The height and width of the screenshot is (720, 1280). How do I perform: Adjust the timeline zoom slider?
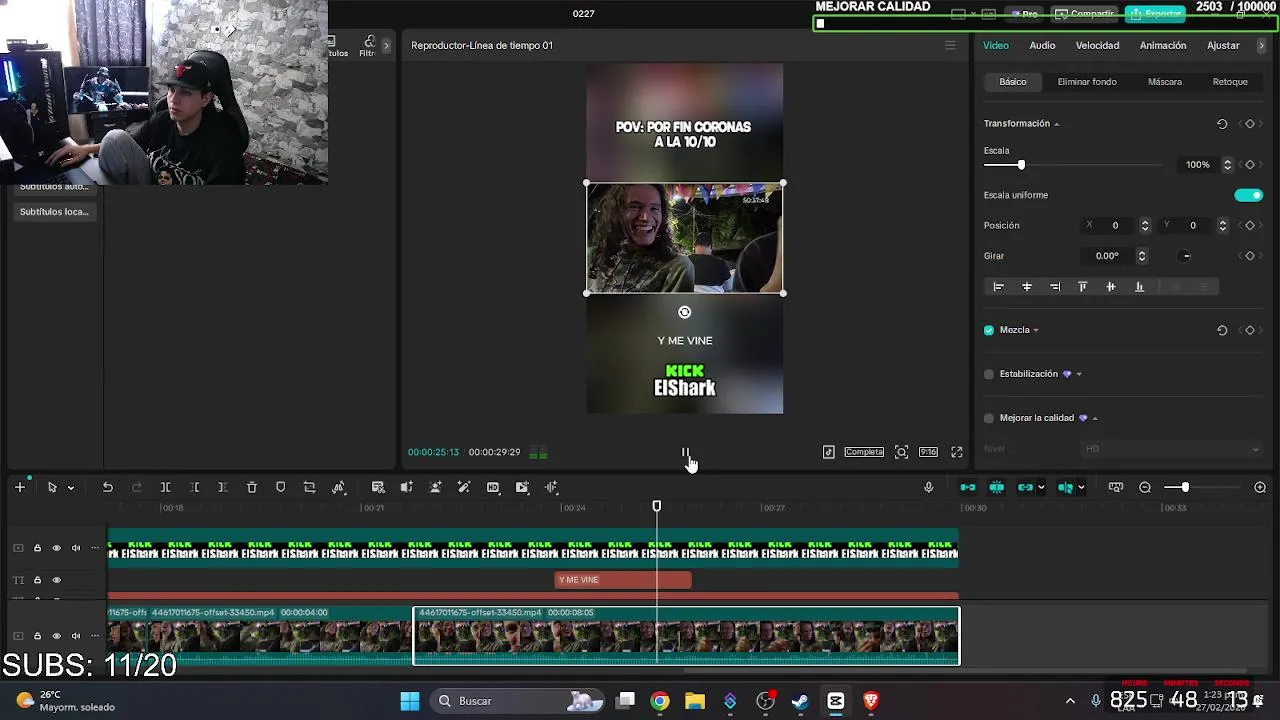tap(1185, 487)
